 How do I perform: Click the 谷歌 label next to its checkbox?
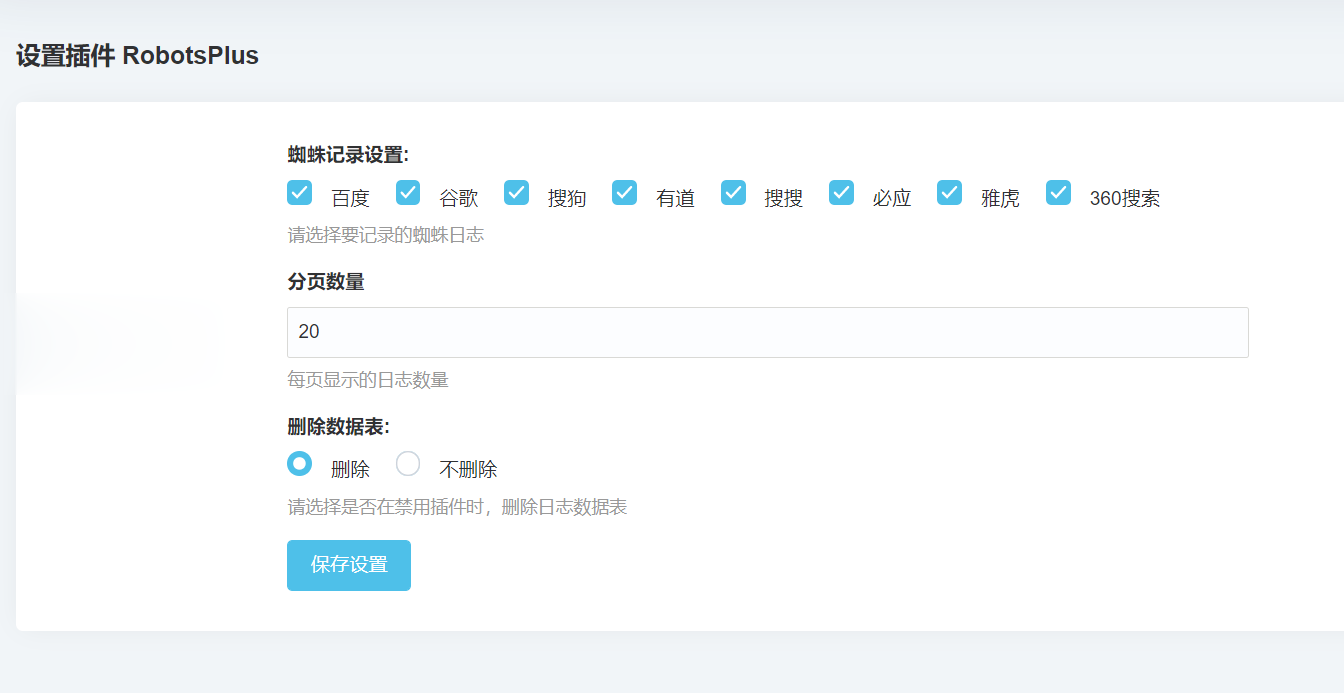457,198
